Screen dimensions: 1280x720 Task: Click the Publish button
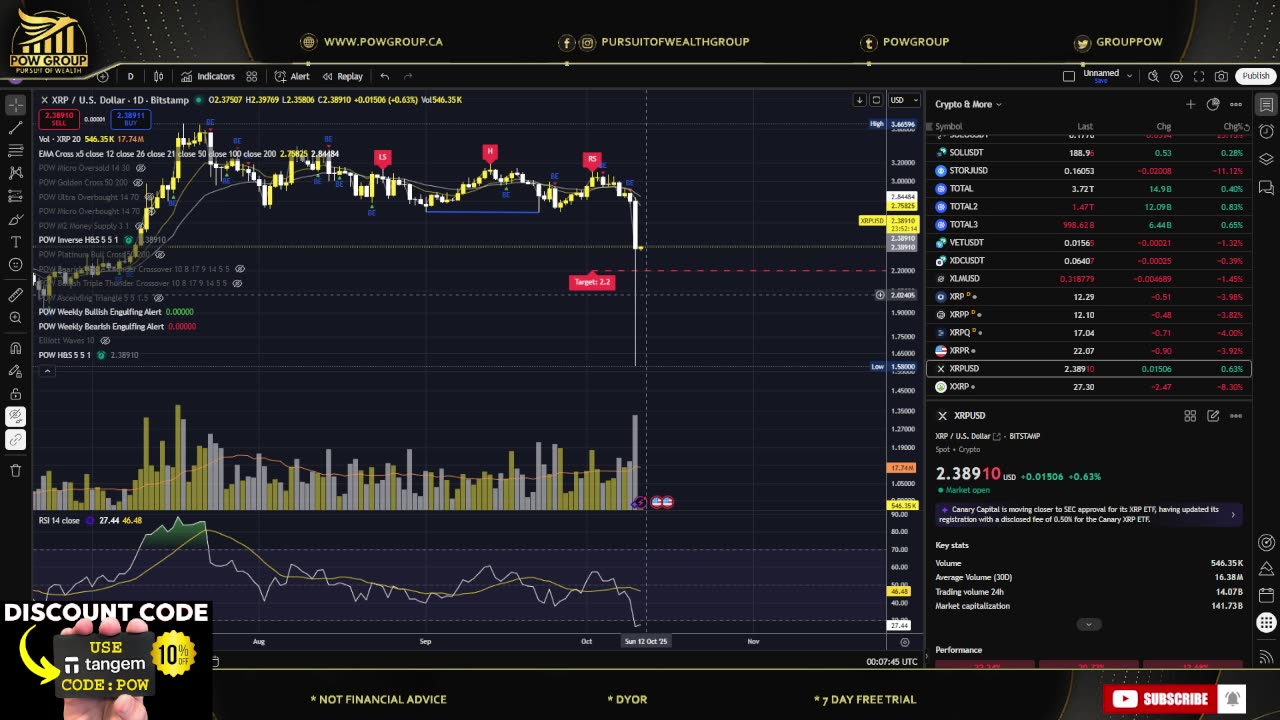[1255, 76]
